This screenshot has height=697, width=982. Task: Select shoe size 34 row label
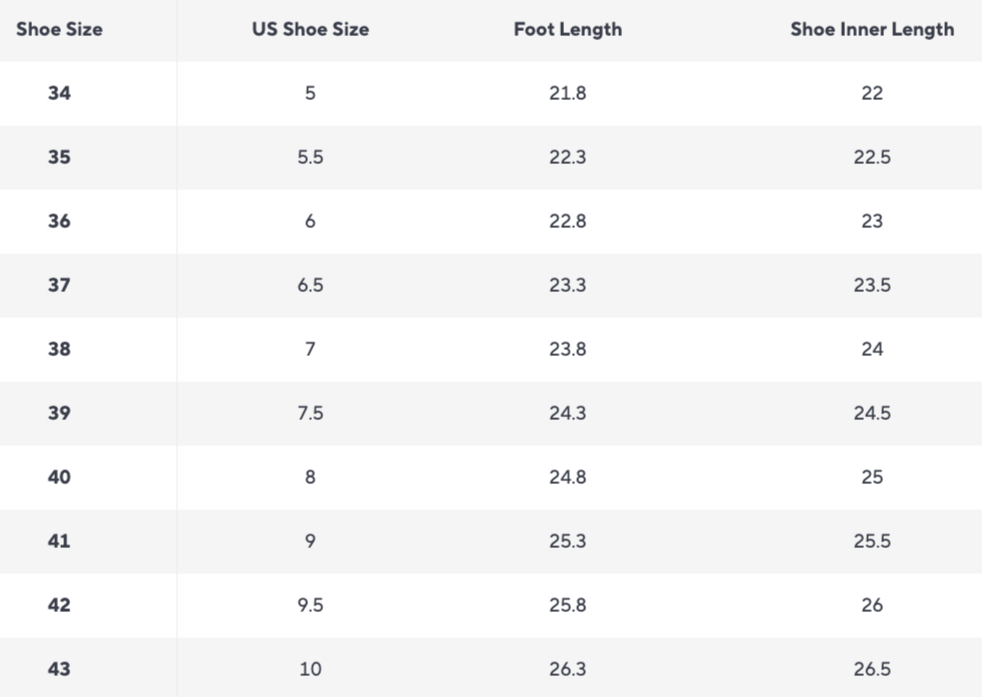(x=59, y=93)
